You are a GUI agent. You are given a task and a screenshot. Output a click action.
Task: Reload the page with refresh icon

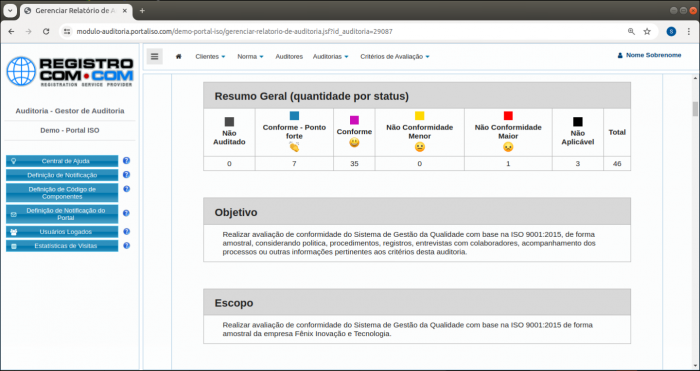coord(46,32)
